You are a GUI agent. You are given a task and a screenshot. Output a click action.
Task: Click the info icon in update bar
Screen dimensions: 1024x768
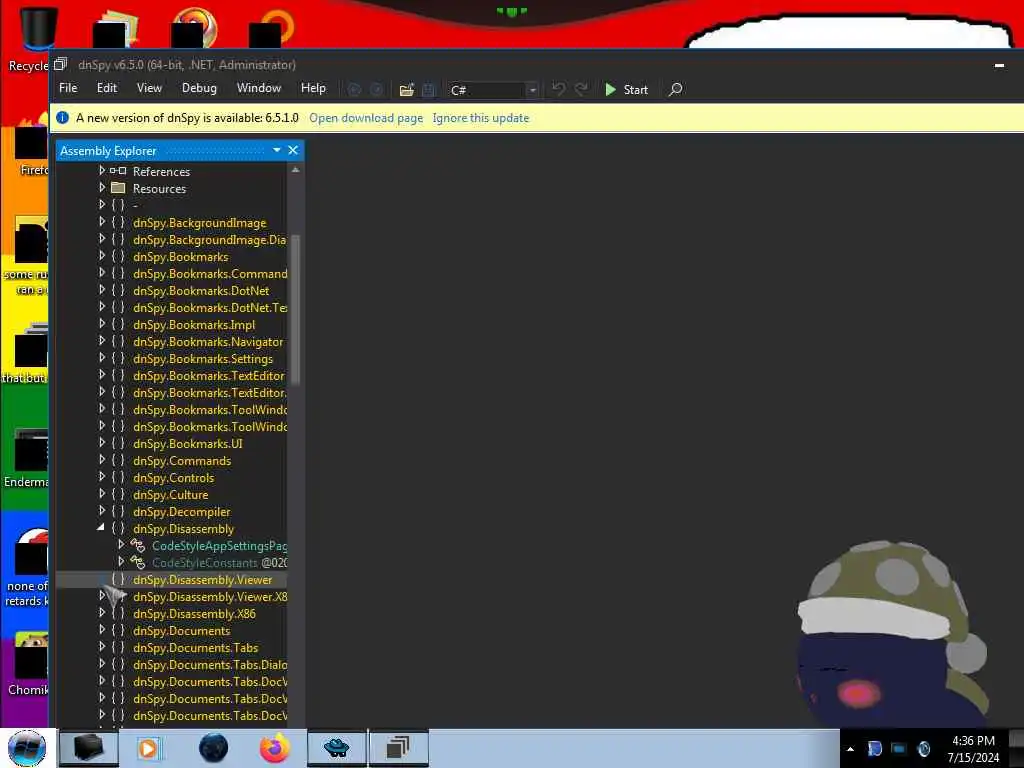tap(63, 118)
